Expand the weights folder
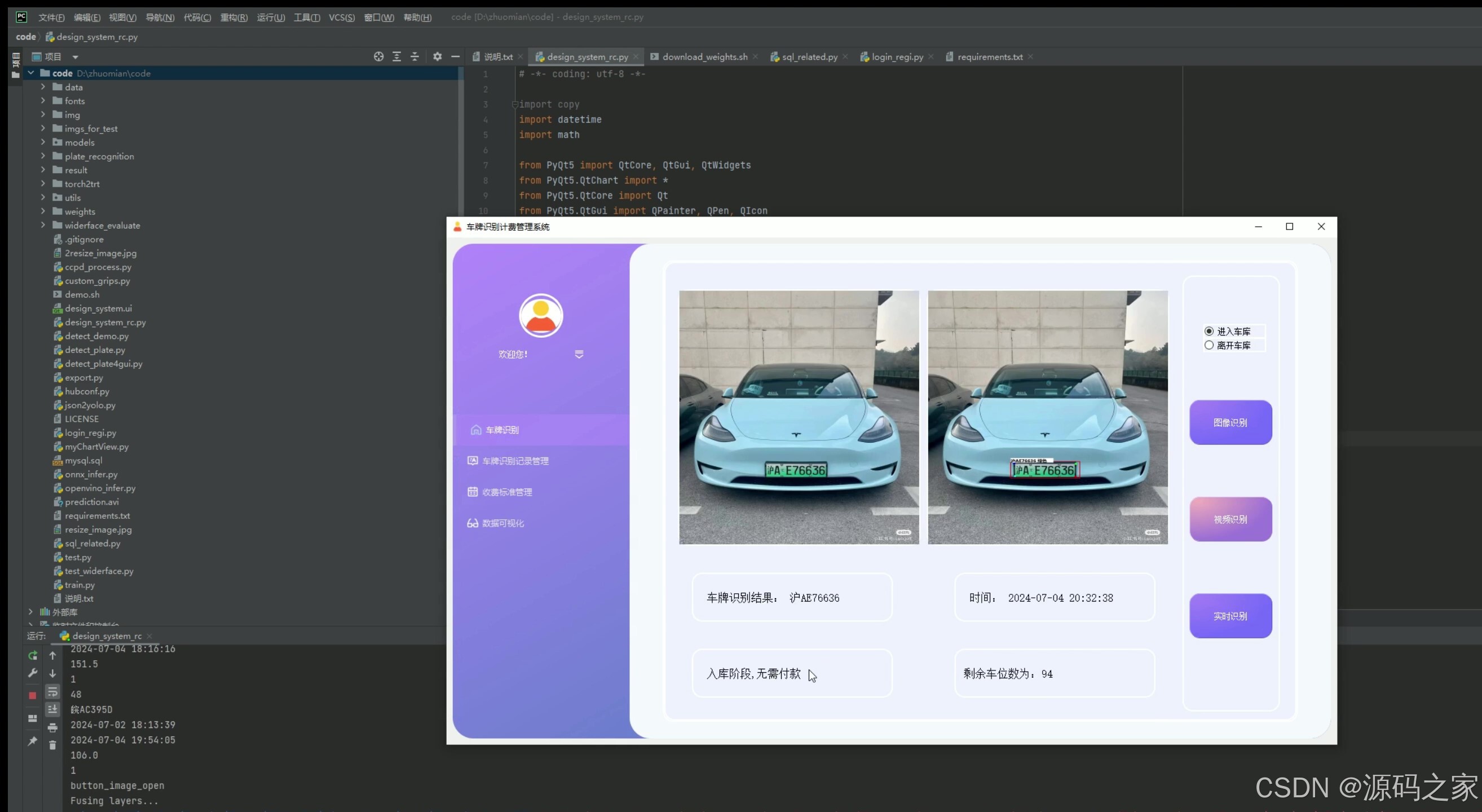This screenshot has height=812, width=1482. [x=43, y=211]
